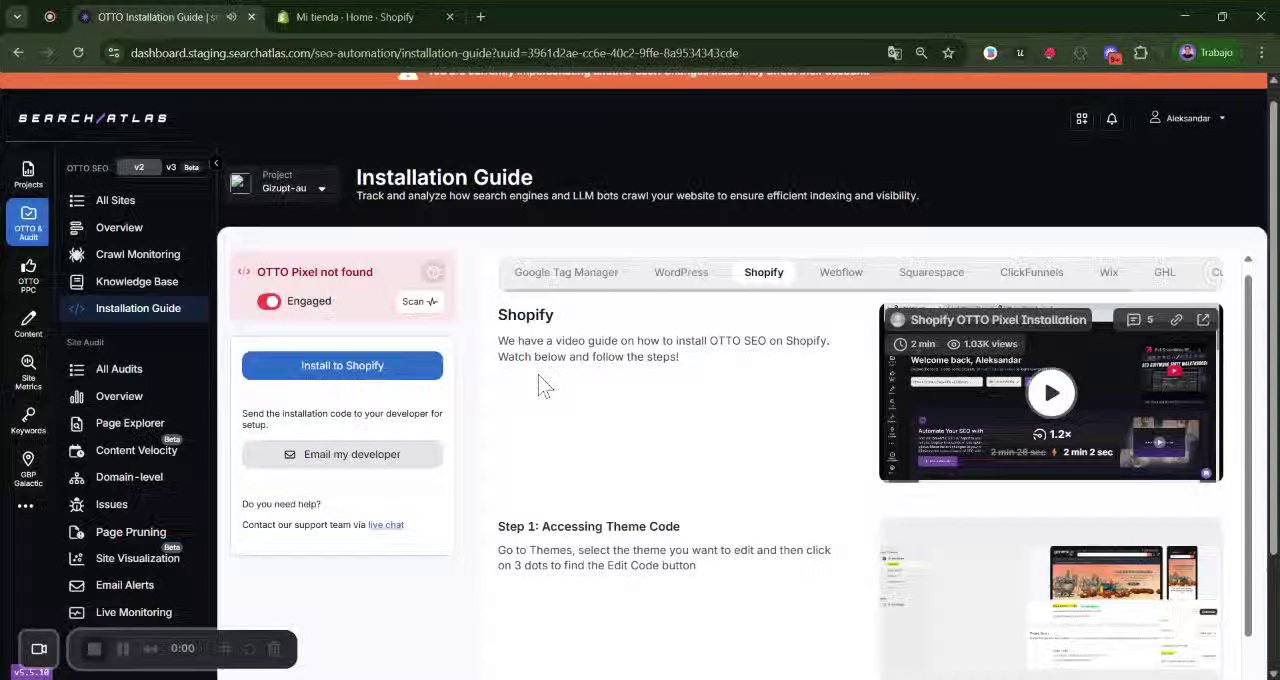Open Projects in the left rail
This screenshot has width=1280, height=680.
pos(28,174)
